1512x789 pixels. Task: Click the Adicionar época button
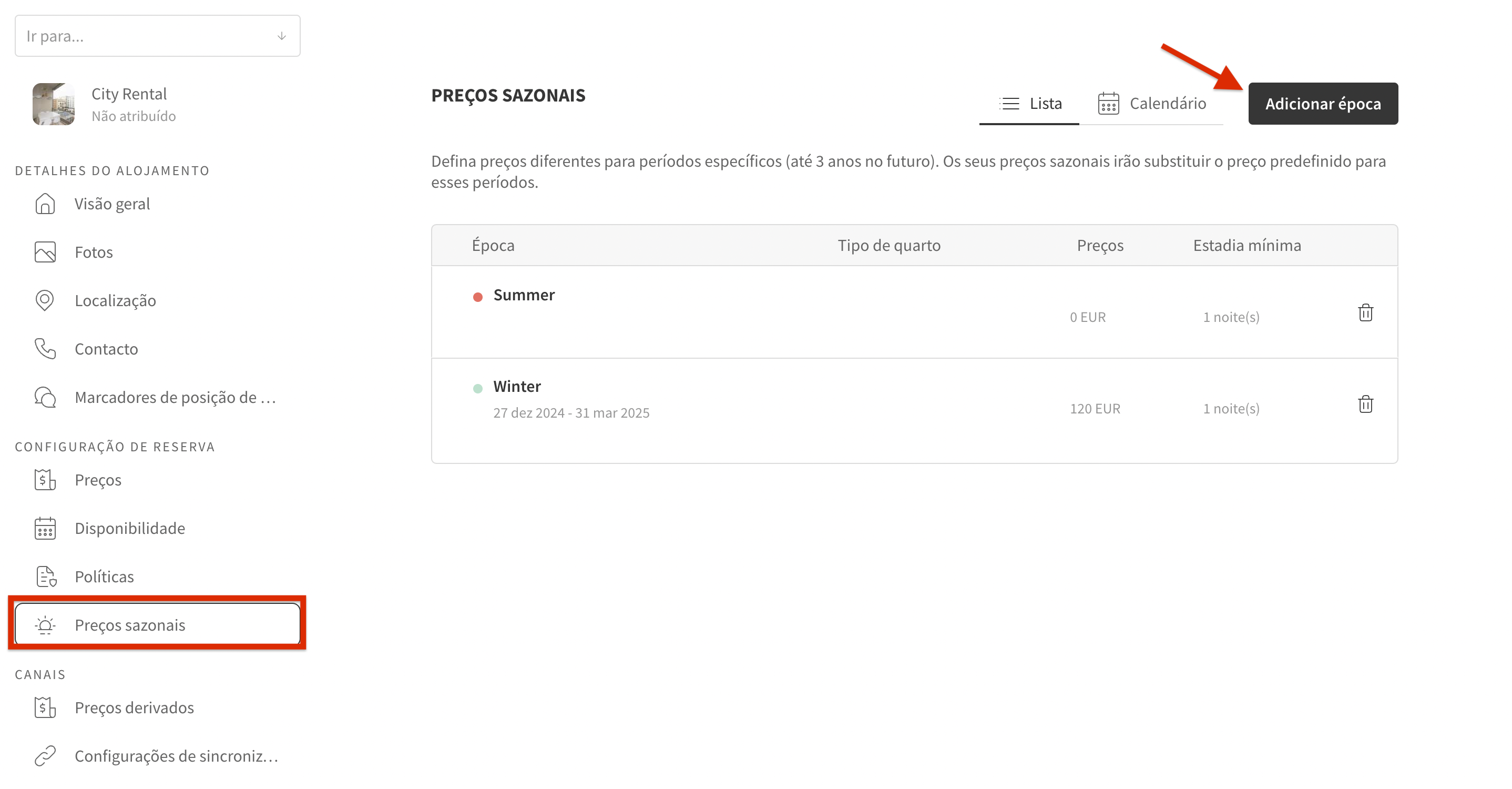coord(1323,103)
